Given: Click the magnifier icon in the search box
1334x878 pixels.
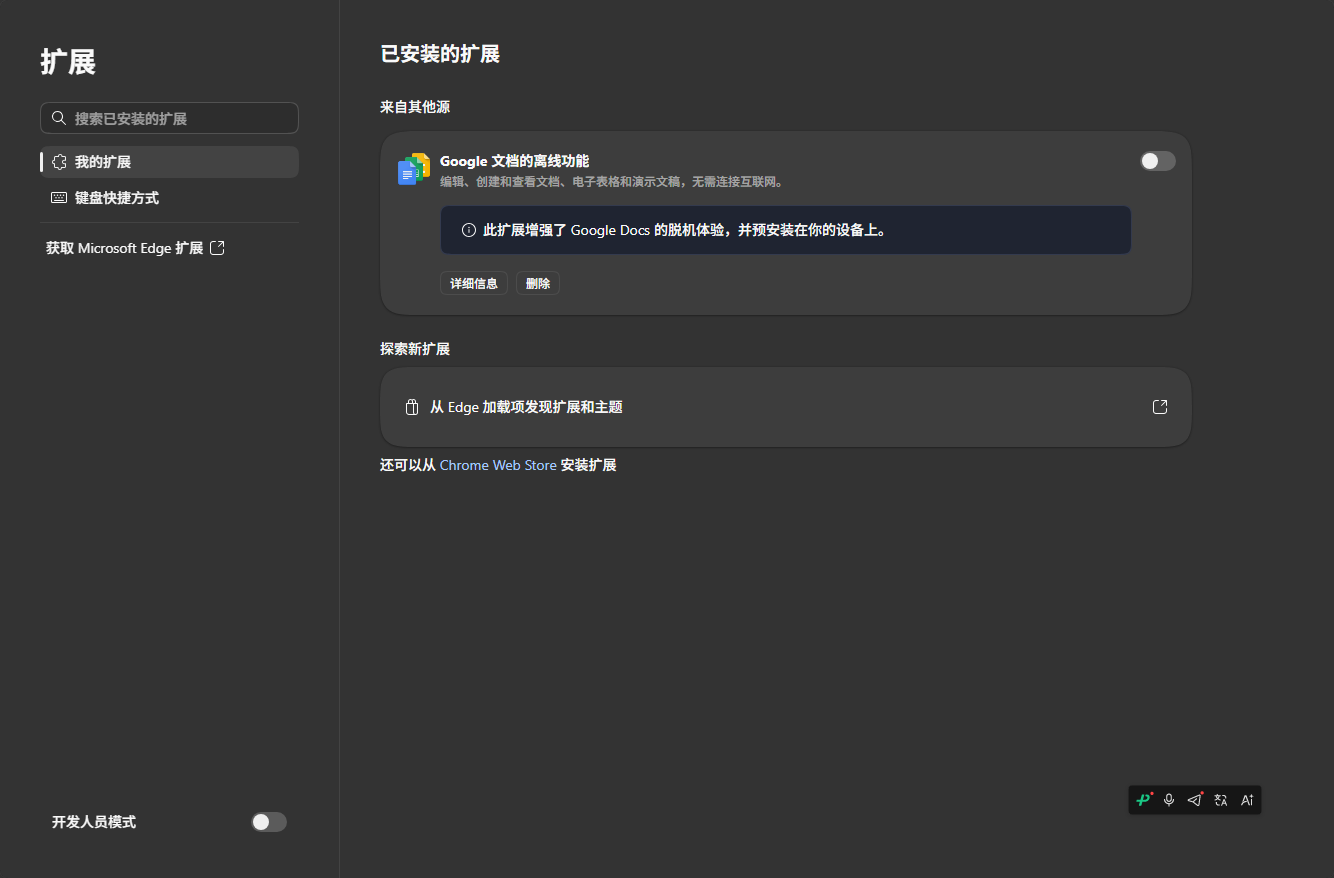Looking at the screenshot, I should 59,118.
